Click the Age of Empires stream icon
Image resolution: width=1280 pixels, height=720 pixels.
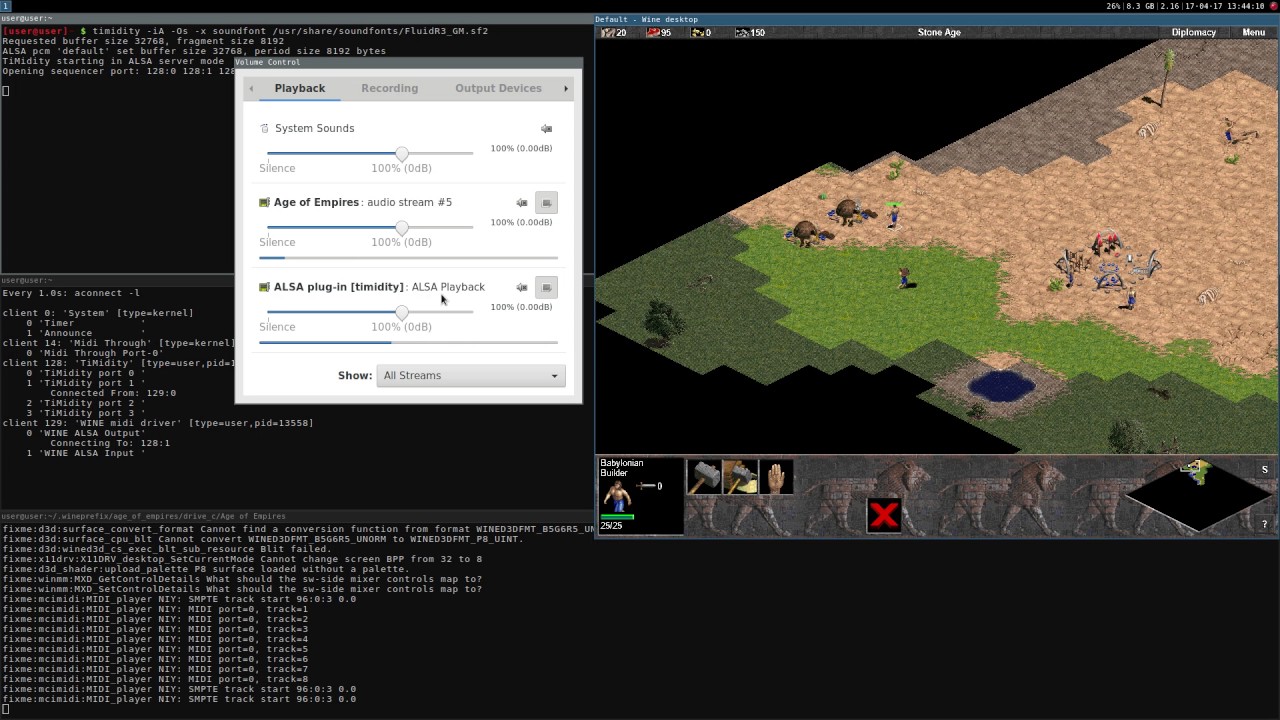point(264,202)
